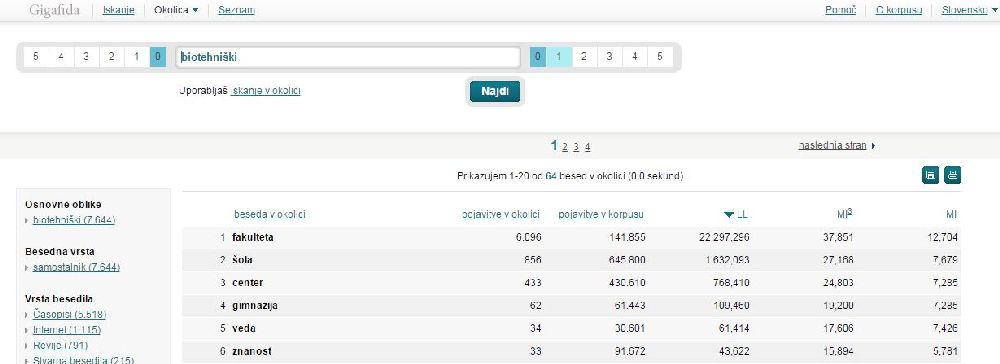Select the znanost result row
The image size is (1000, 364).
(x=571, y=352)
